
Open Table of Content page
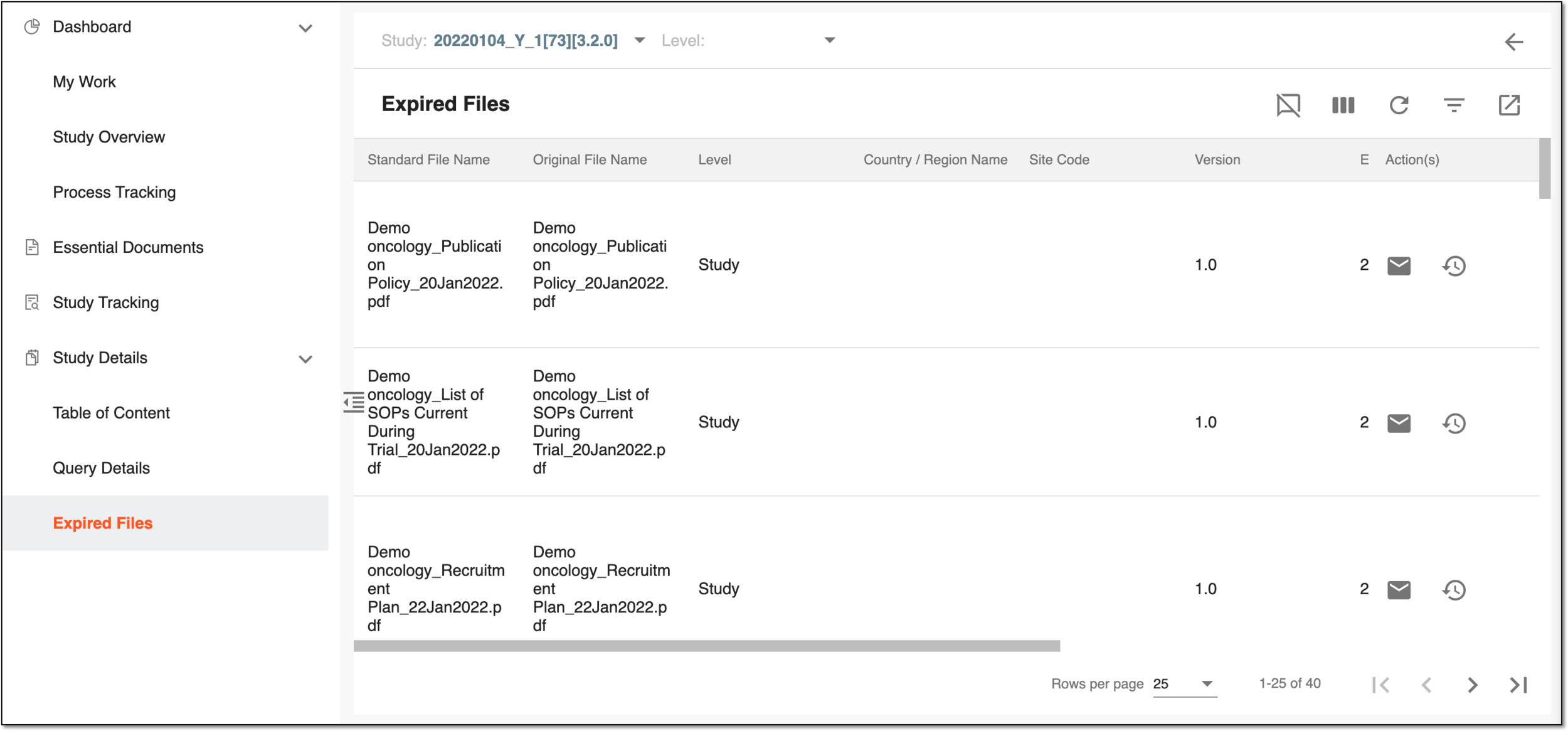tap(111, 413)
